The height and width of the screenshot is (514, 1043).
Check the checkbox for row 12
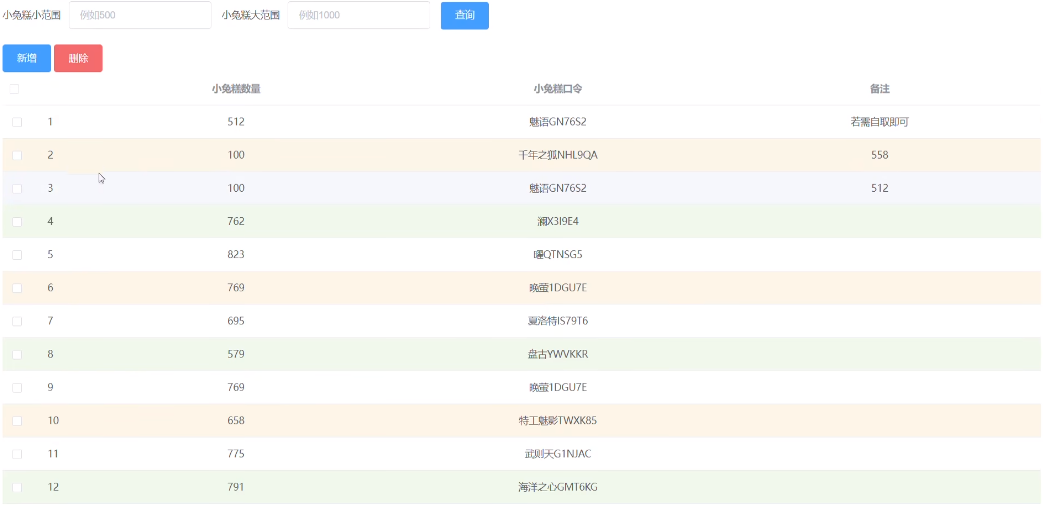coord(17,487)
